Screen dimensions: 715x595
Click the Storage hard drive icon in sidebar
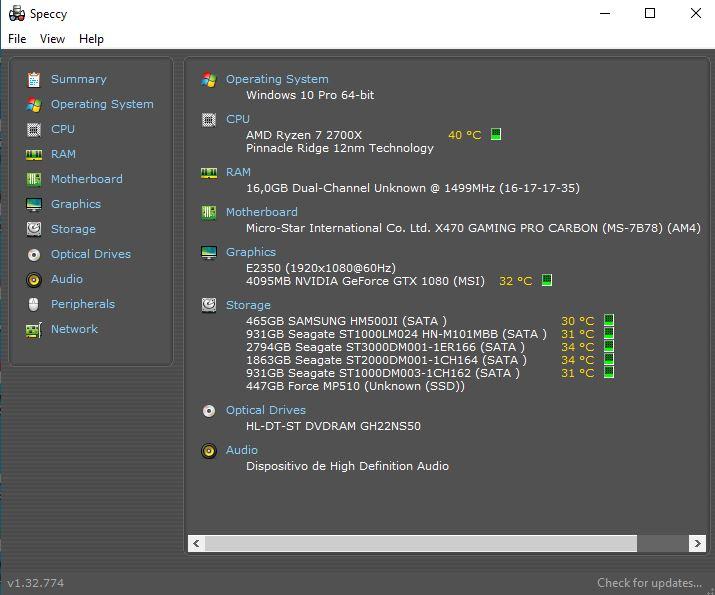click(x=34, y=229)
